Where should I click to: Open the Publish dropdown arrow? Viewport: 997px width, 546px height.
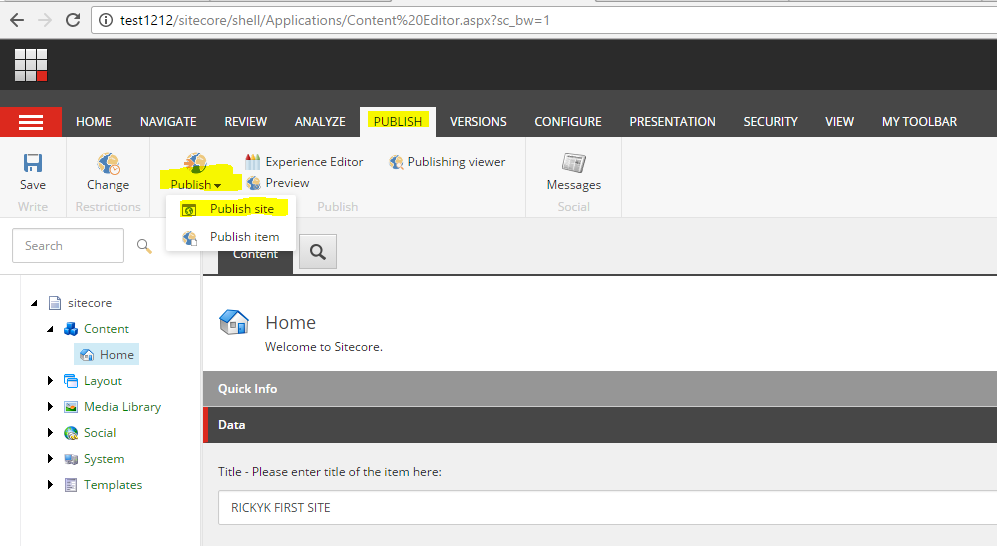(x=217, y=186)
